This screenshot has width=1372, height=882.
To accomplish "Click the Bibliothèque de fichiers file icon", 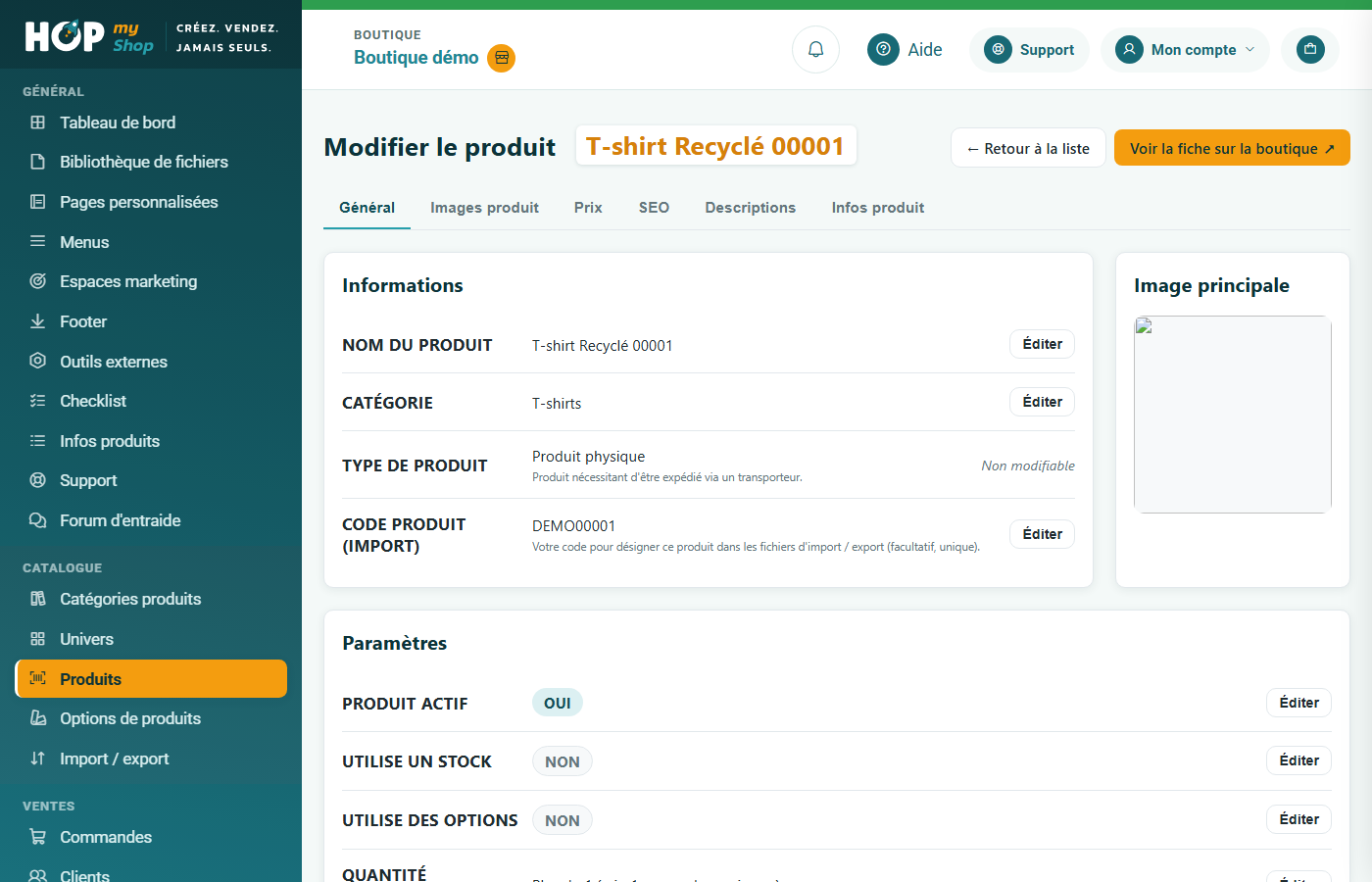I will coord(38,162).
